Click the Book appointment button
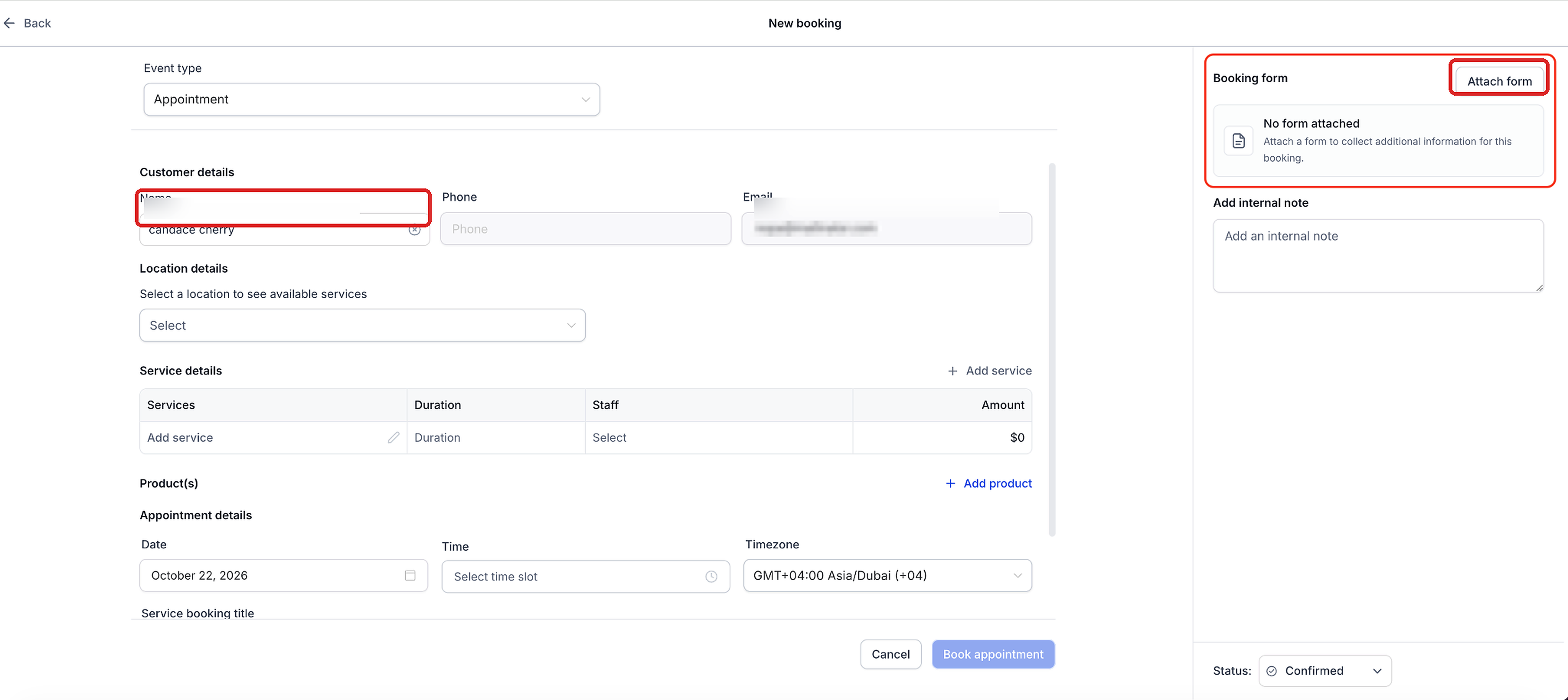1568x700 pixels. click(993, 654)
